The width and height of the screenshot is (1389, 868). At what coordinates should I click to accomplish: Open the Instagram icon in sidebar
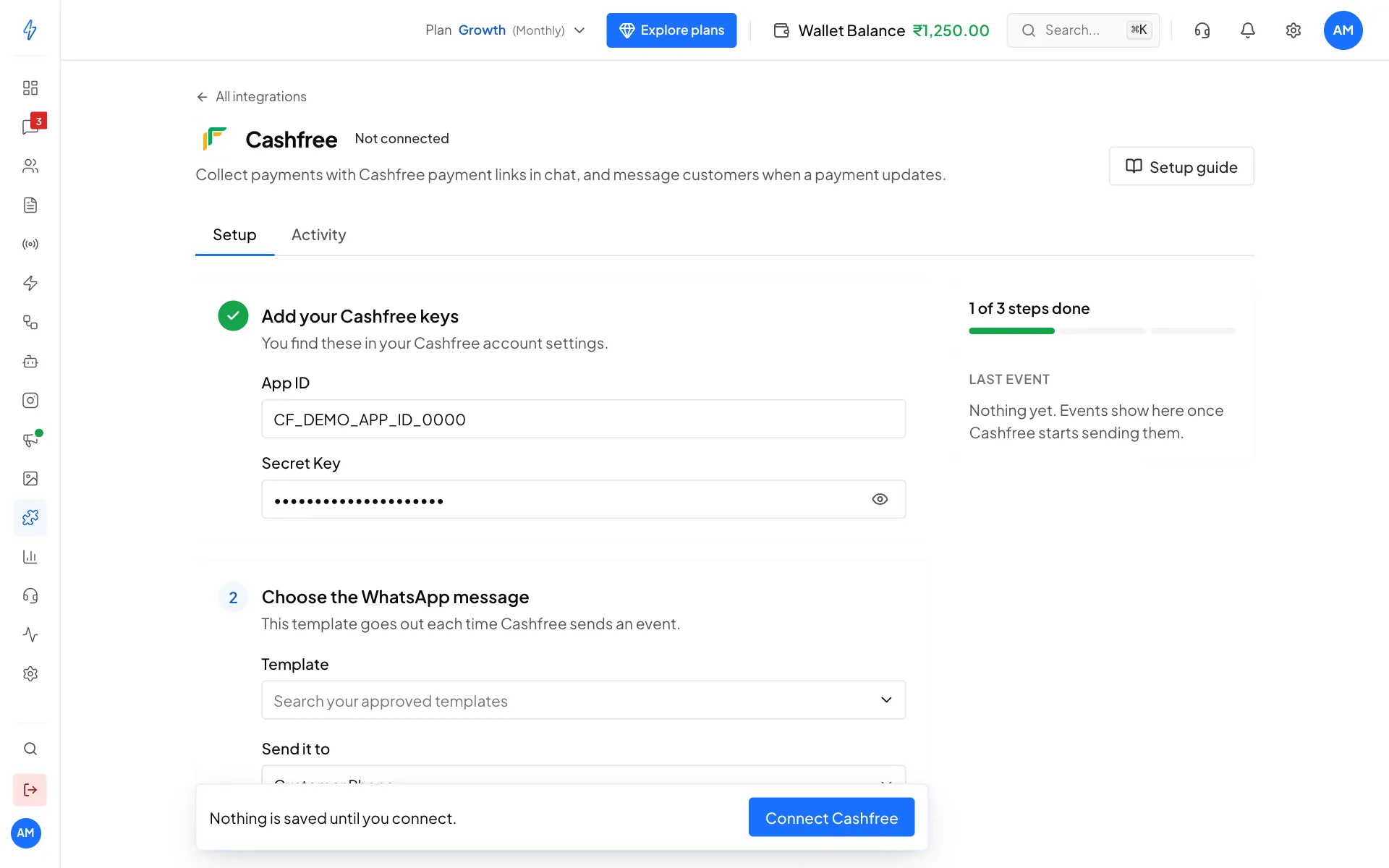tap(30, 400)
